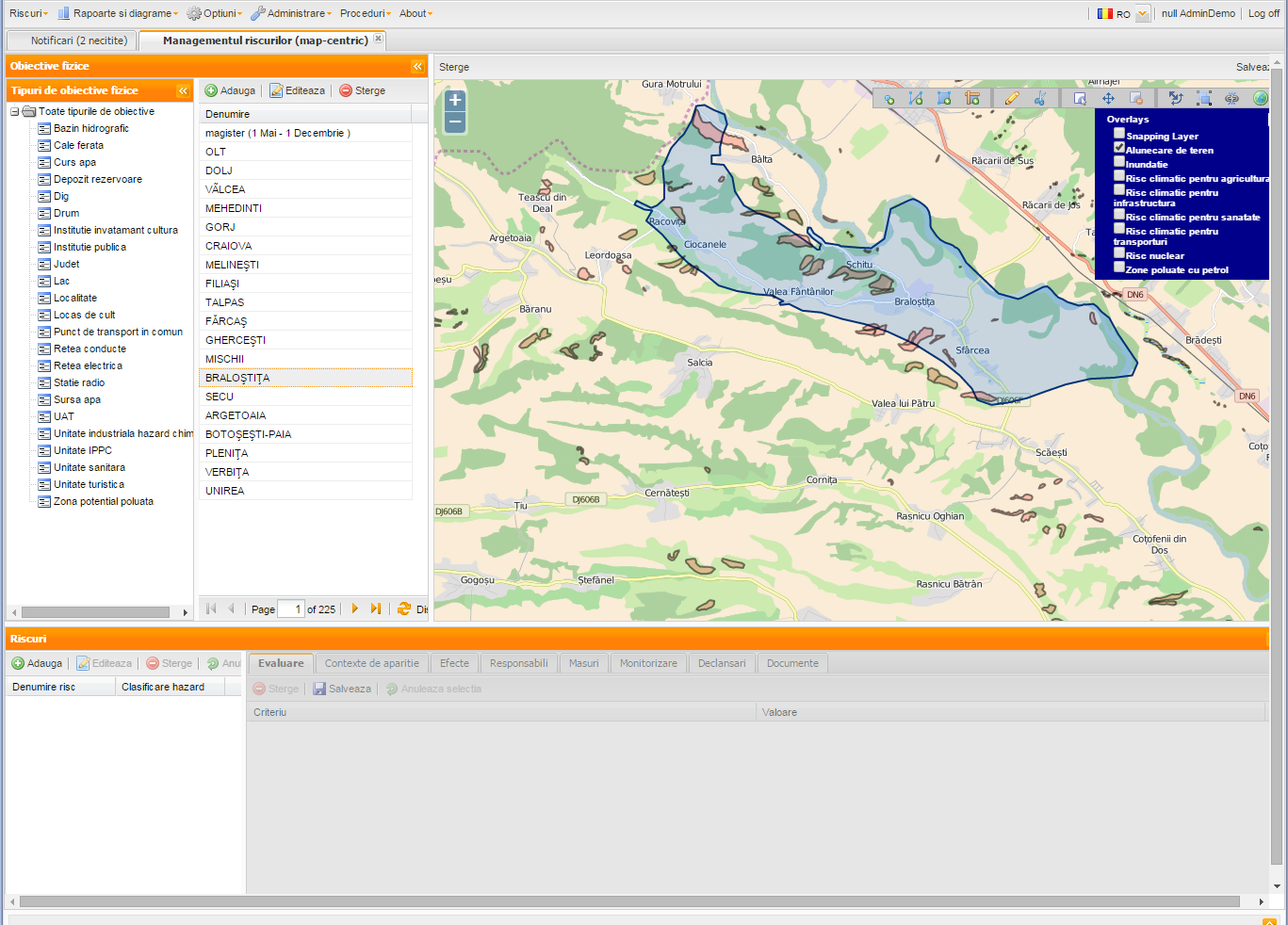Go to first page in Denumire grid
This screenshot has height=925, width=1288.
pos(211,609)
